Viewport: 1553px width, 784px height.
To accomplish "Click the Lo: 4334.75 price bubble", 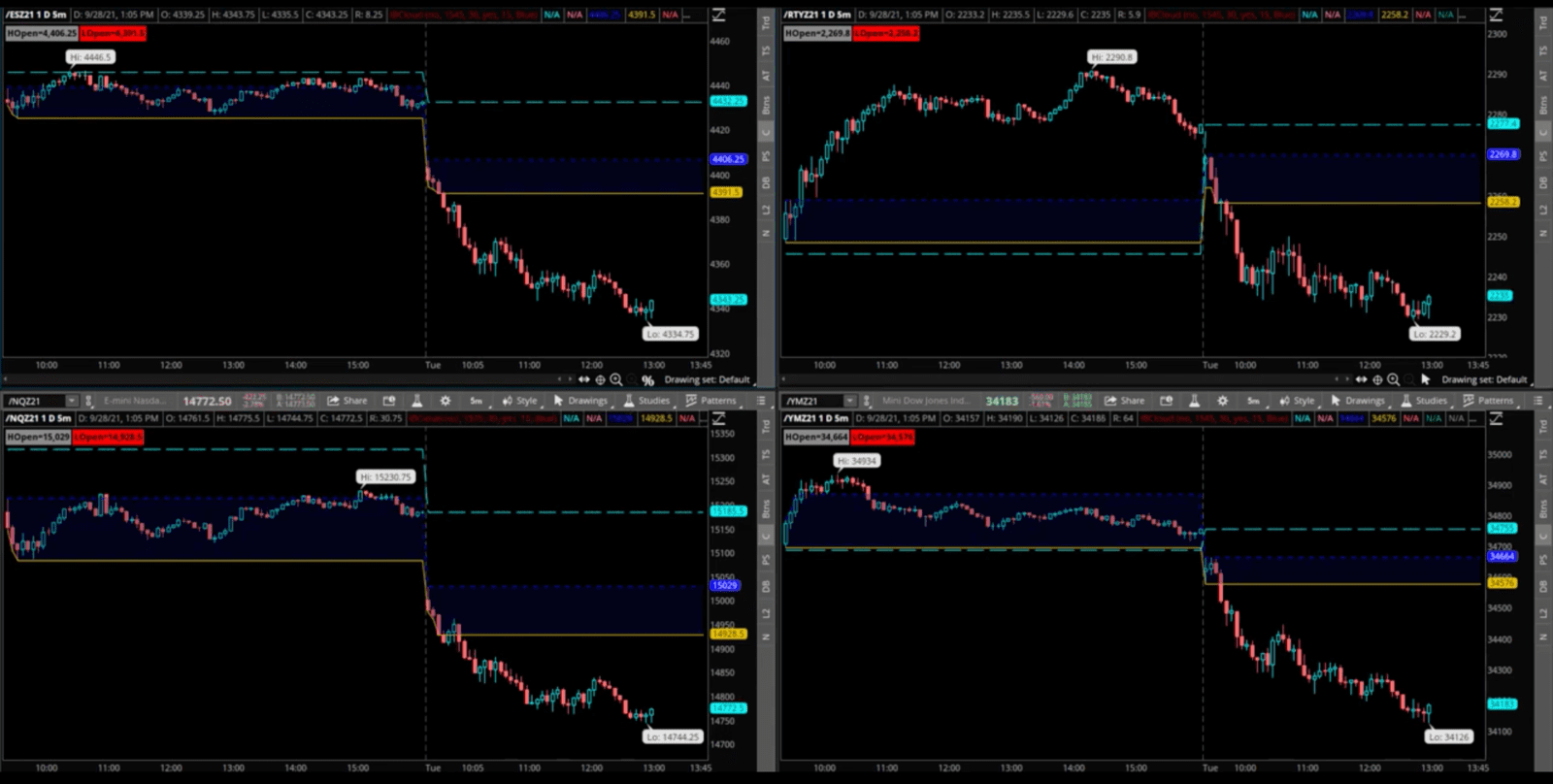I will click(671, 334).
